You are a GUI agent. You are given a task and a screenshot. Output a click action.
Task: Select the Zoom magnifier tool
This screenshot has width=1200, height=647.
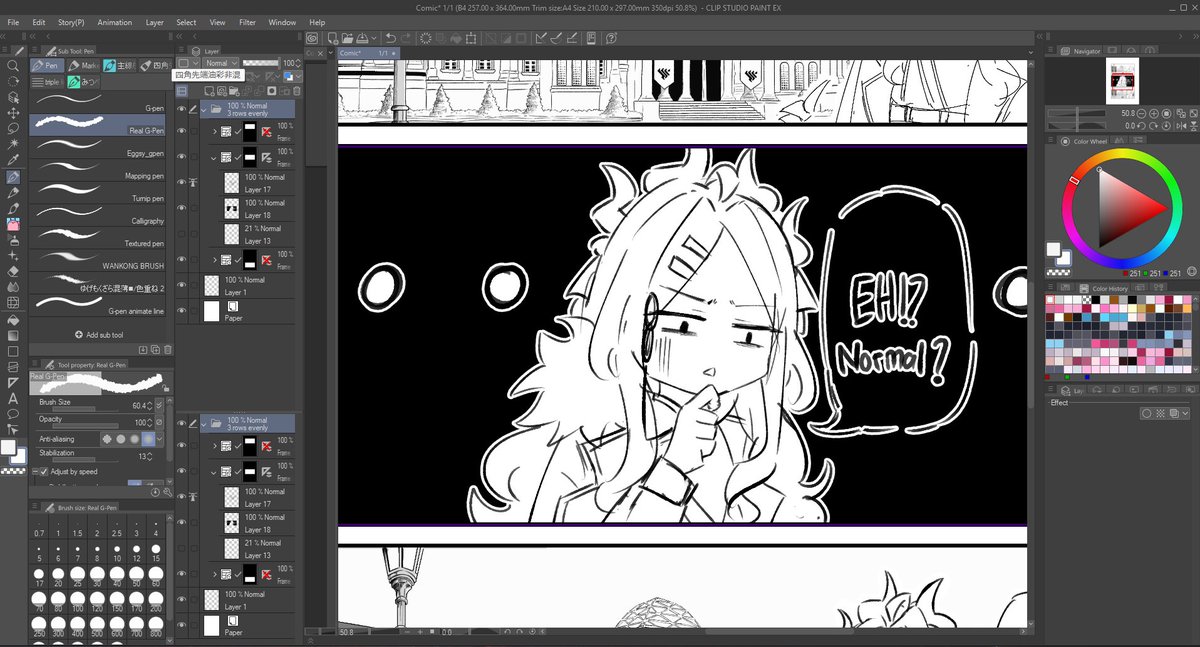[x=13, y=65]
